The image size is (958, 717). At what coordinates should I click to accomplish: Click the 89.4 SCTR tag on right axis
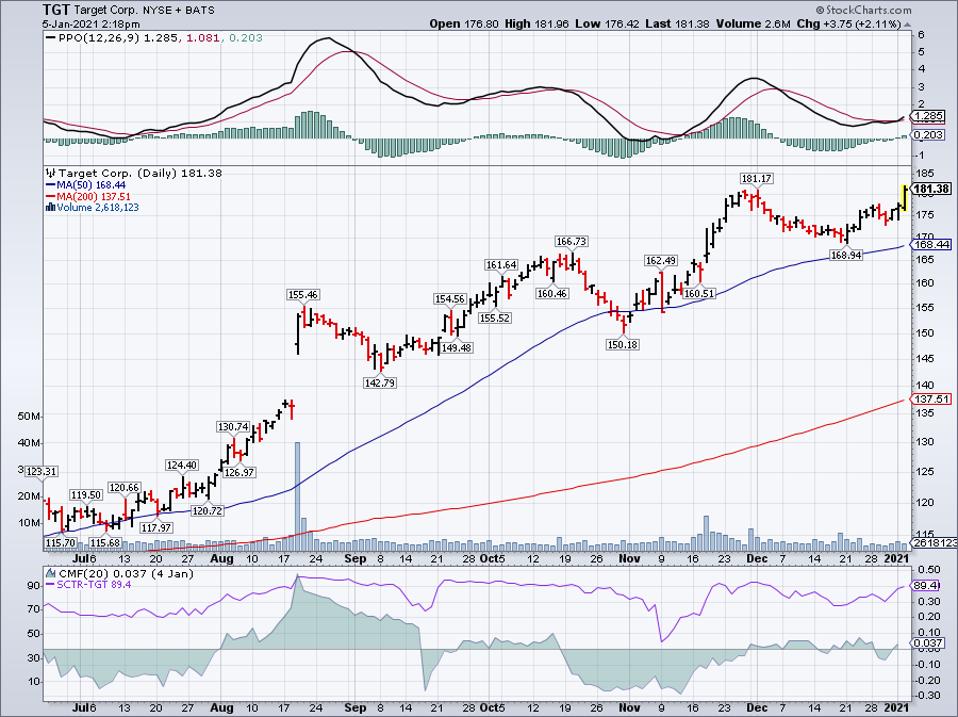[x=926, y=586]
